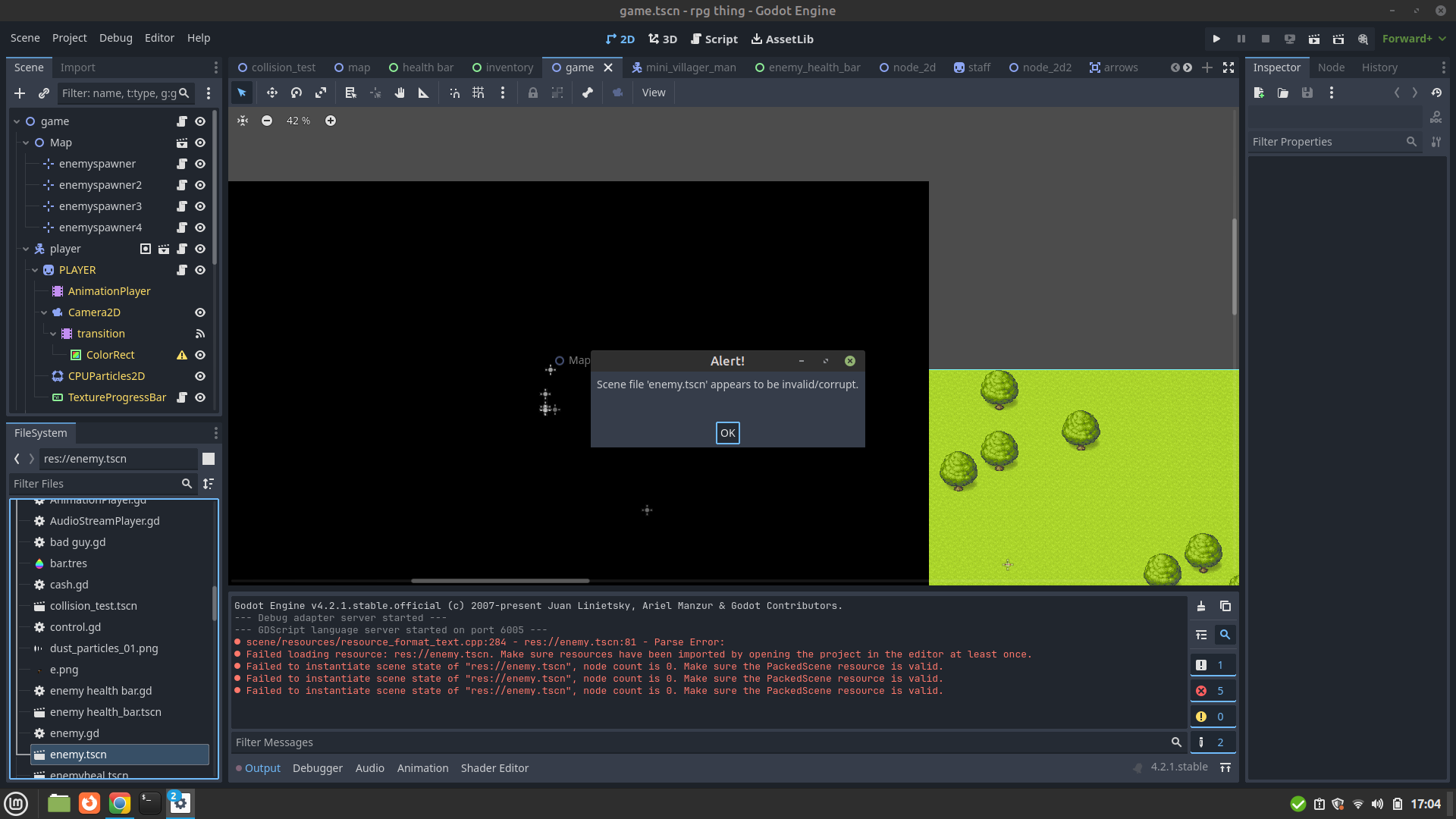Switch to the Node dock tab

[1331, 67]
